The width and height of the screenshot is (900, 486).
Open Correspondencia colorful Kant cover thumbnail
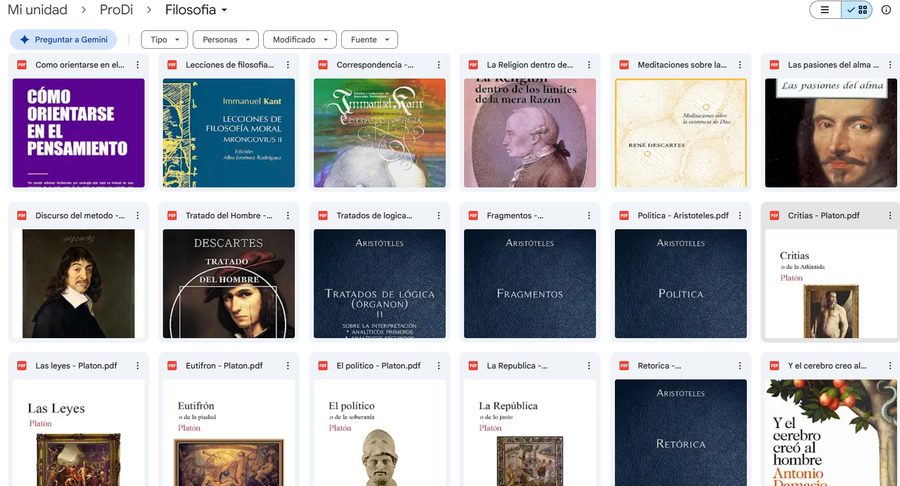(379, 133)
